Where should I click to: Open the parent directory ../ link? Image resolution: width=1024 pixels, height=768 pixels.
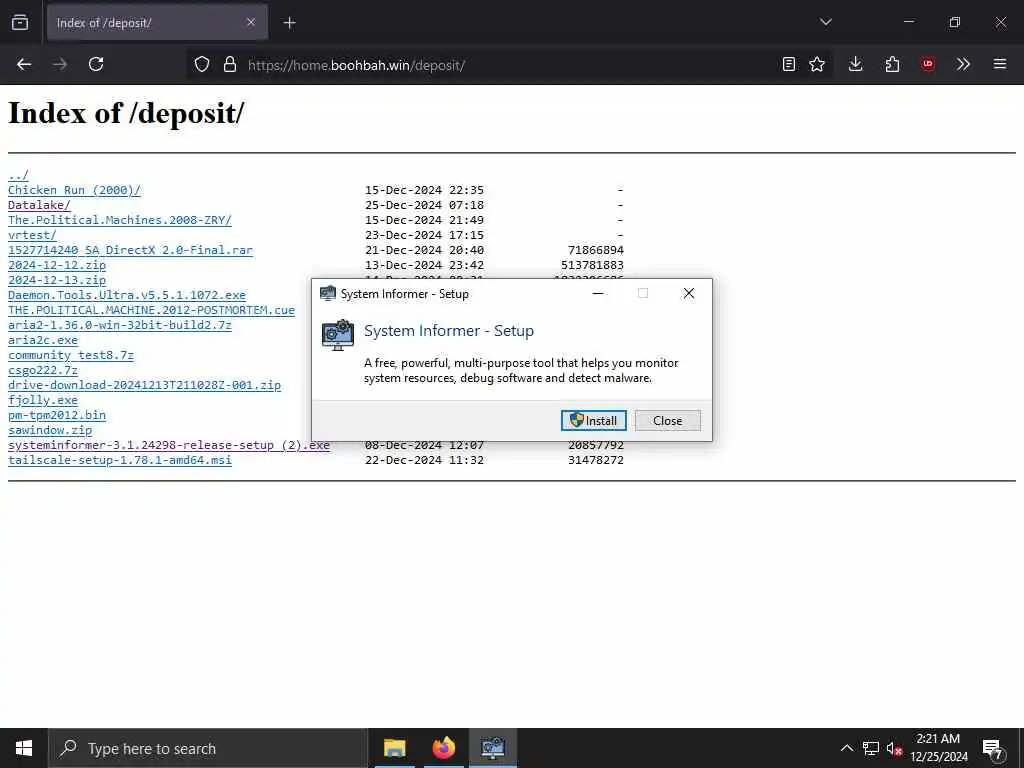pyautogui.click(x=18, y=175)
